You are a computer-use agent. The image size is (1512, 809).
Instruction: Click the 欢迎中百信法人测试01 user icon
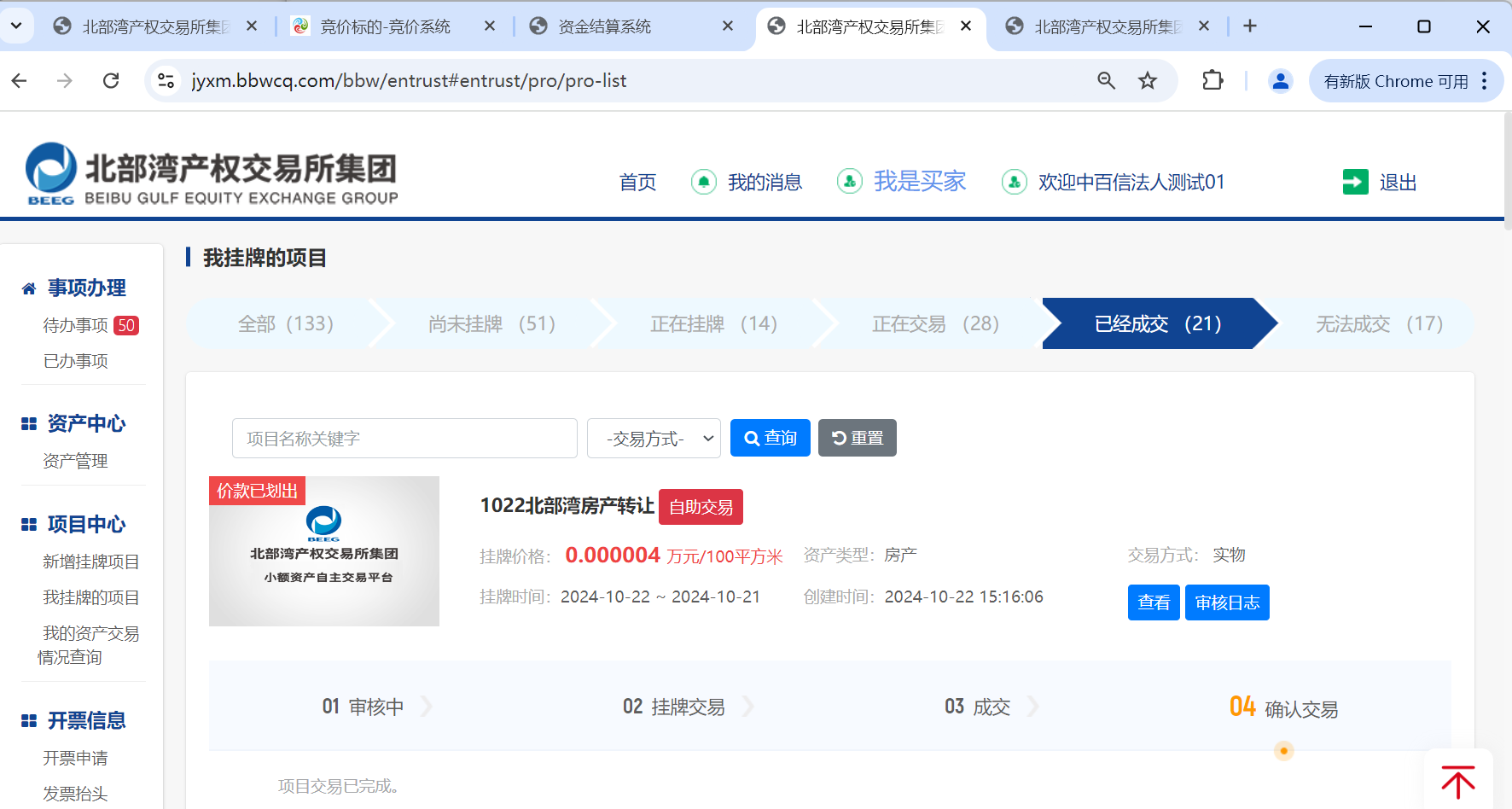pyautogui.click(x=1014, y=182)
